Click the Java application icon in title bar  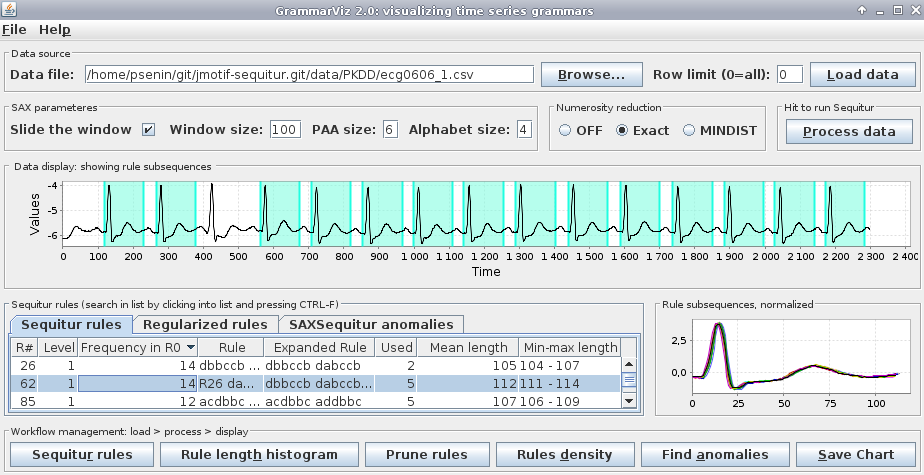[x=9, y=10]
